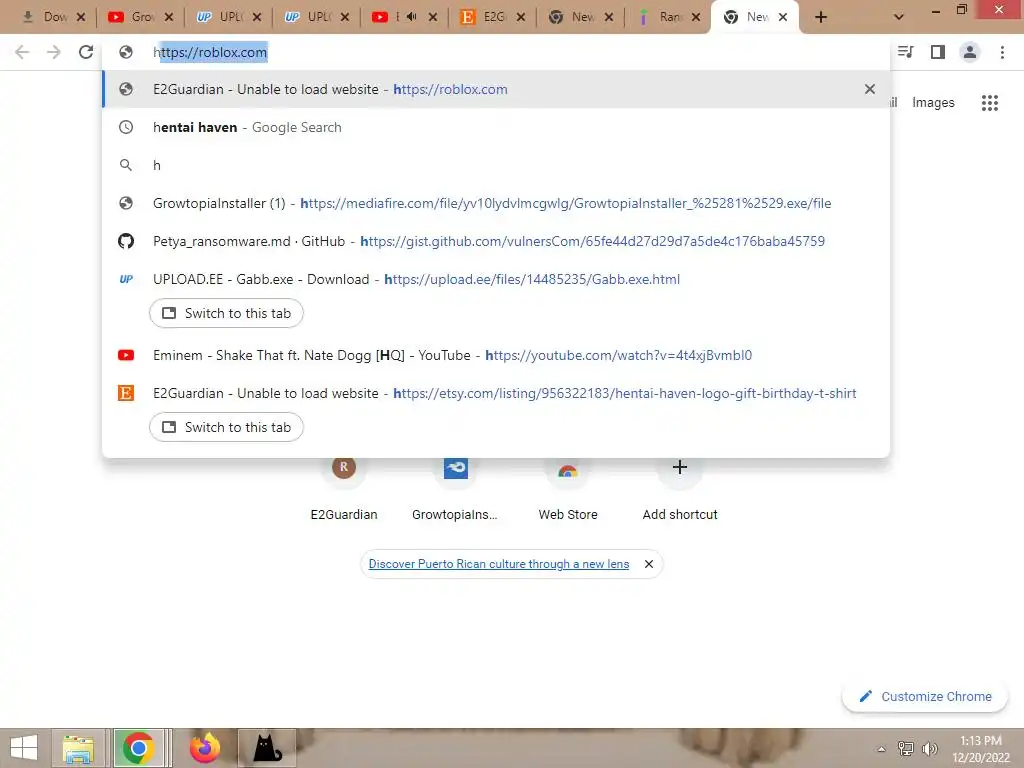Viewport: 1024px width, 768px height.
Task: Click the orange E icon of etsy suggestion
Action: pyautogui.click(x=126, y=393)
